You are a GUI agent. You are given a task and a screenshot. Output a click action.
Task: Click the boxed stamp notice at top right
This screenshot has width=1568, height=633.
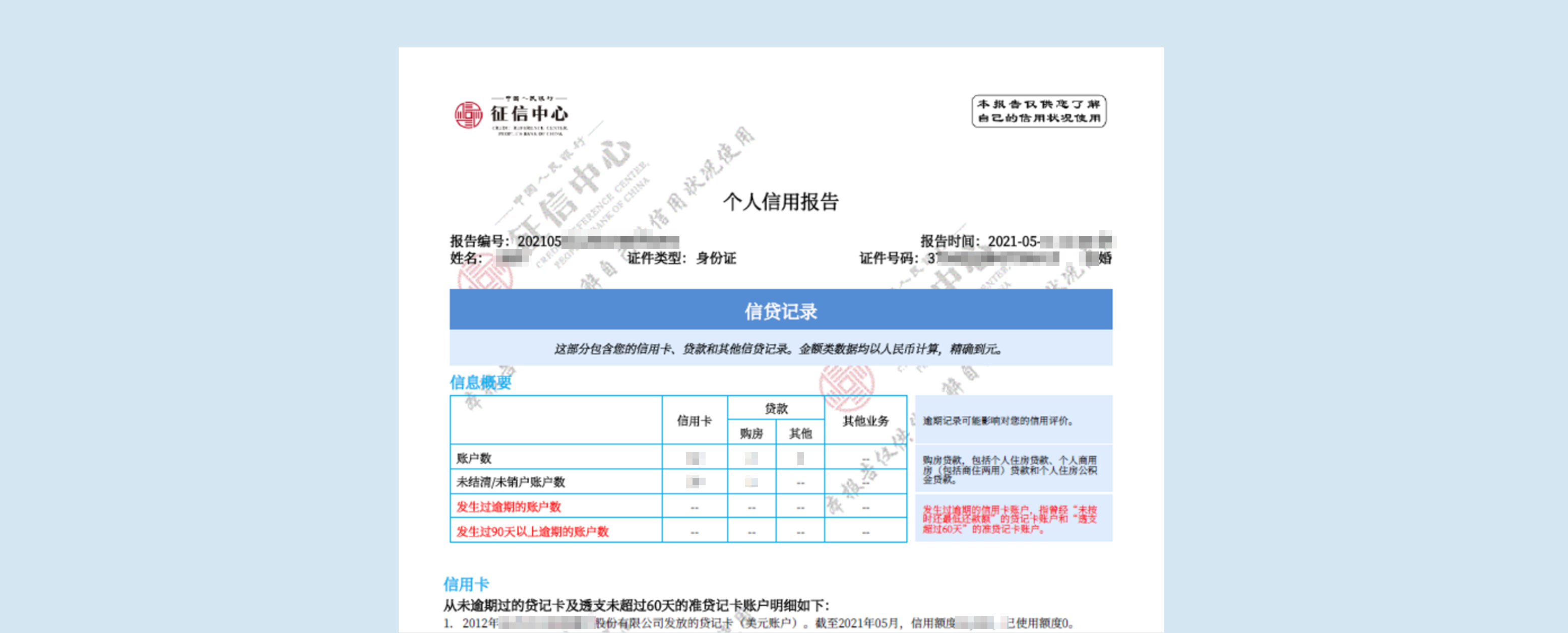pyautogui.click(x=1038, y=111)
